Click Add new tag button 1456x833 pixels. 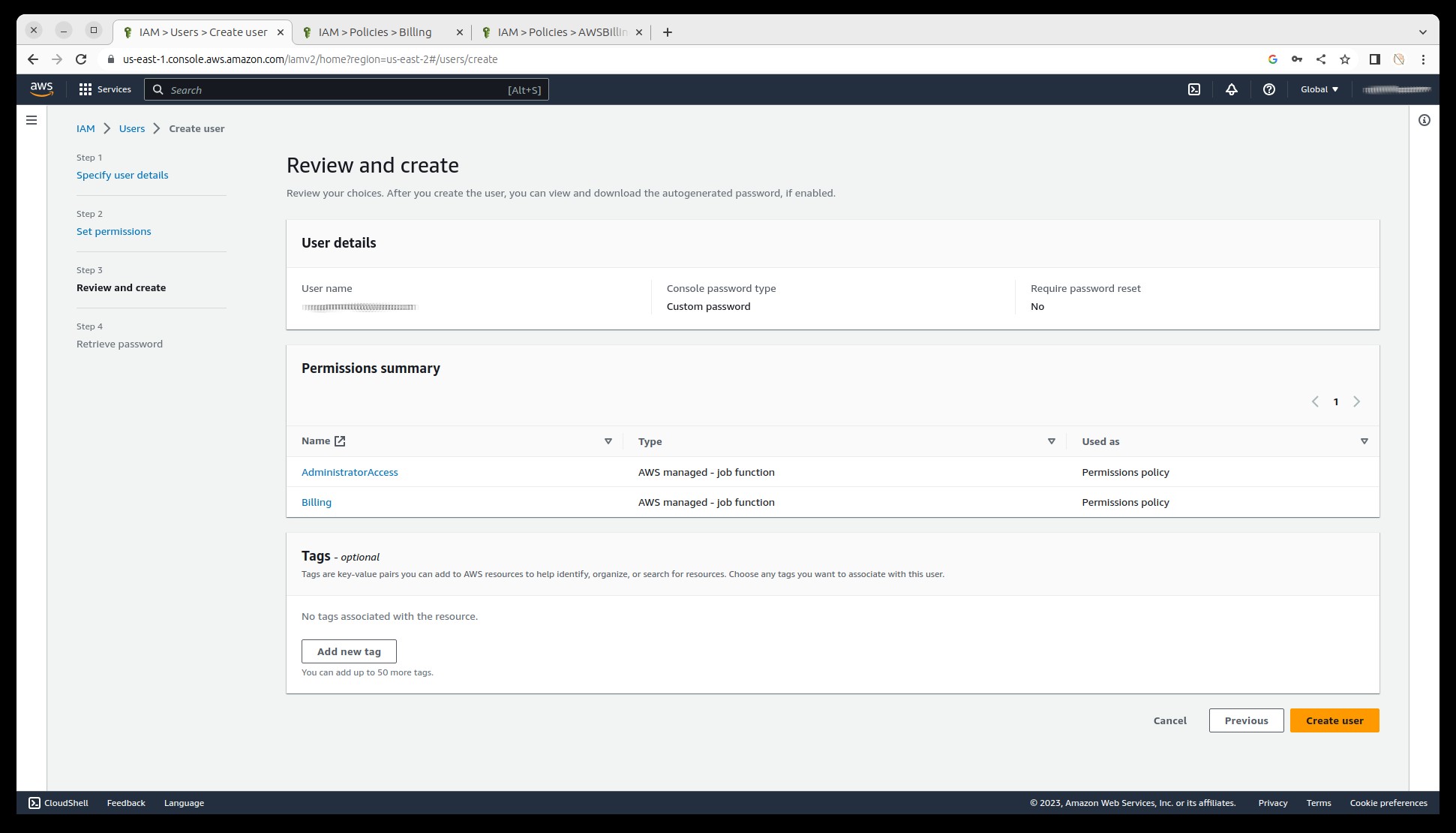tap(349, 651)
